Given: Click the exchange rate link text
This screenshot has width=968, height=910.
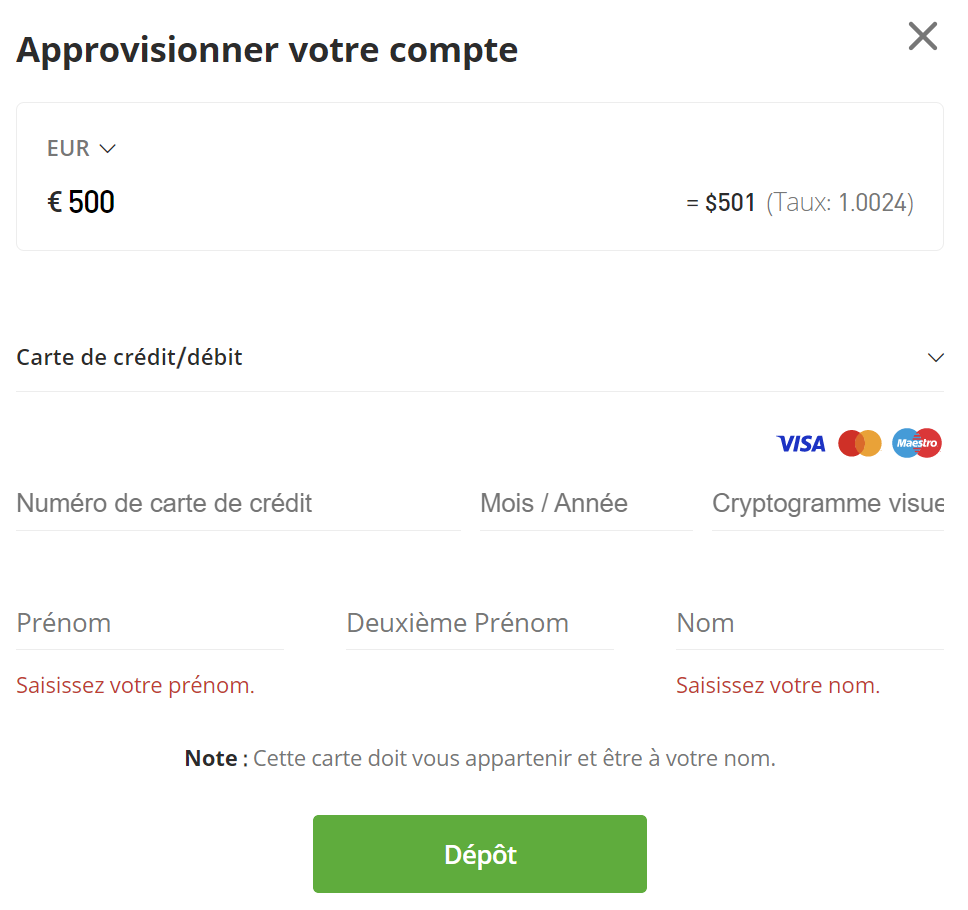Looking at the screenshot, I should 840,202.
